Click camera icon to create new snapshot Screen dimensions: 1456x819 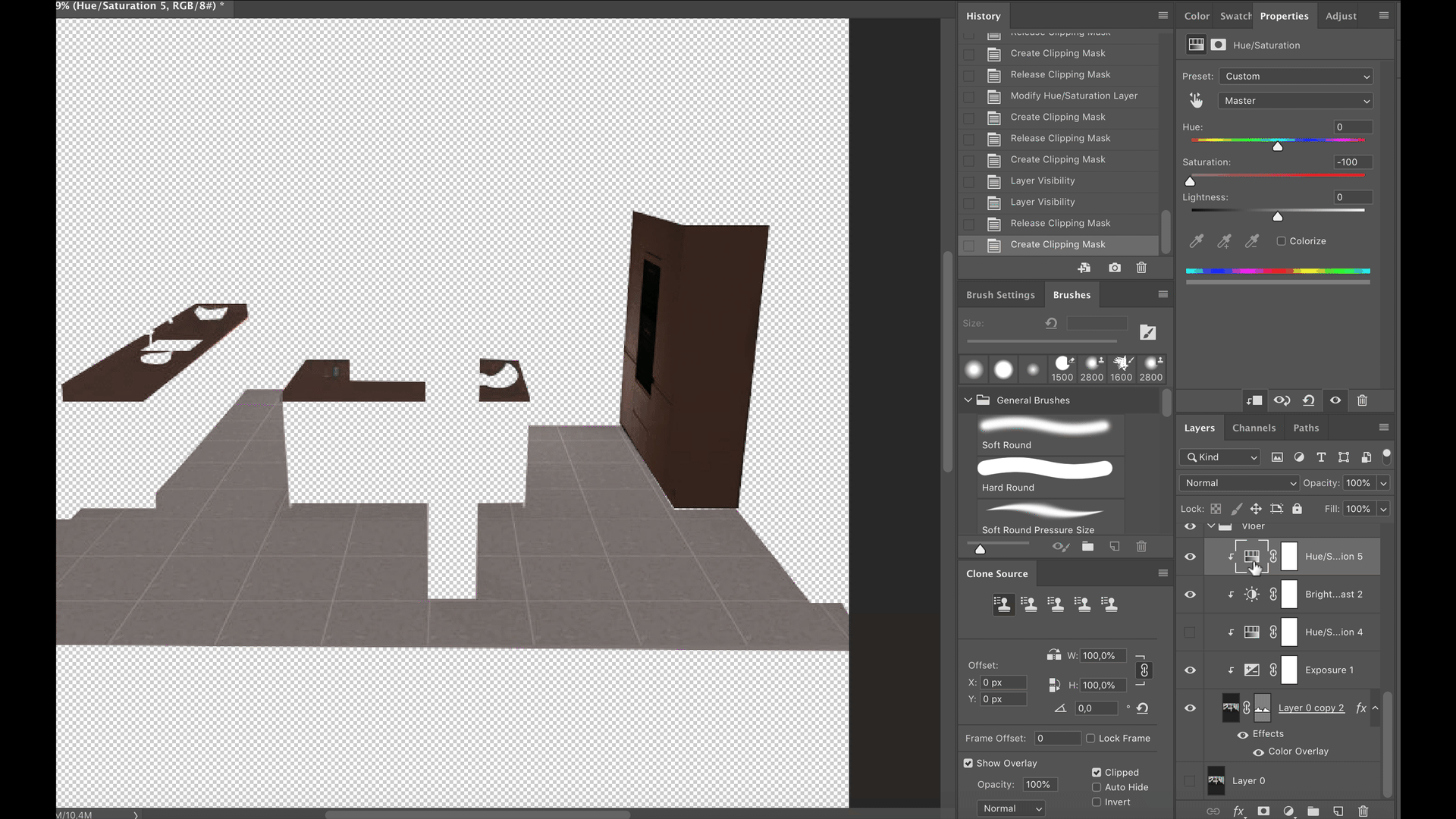pos(1114,268)
